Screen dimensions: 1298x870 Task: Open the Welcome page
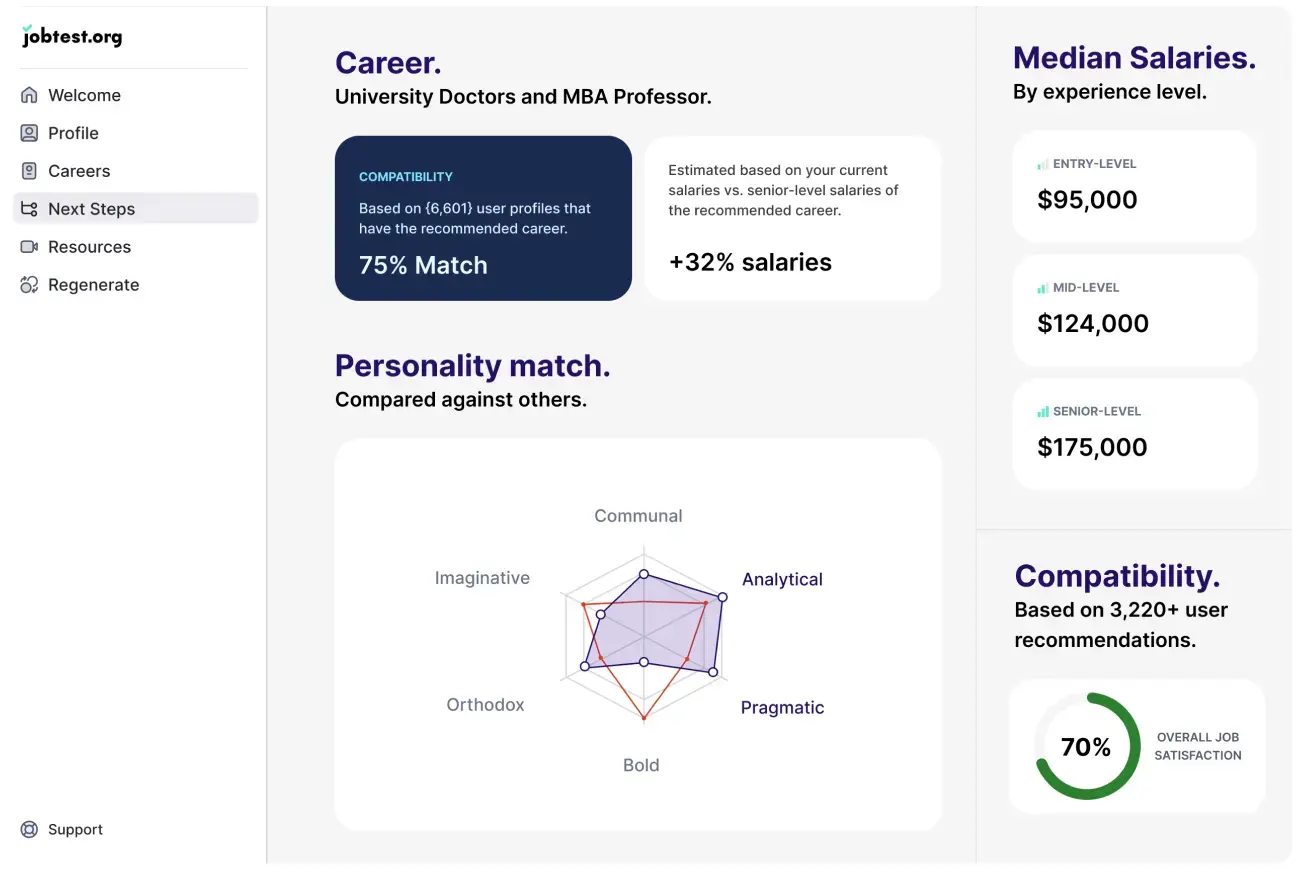pyautogui.click(x=84, y=94)
